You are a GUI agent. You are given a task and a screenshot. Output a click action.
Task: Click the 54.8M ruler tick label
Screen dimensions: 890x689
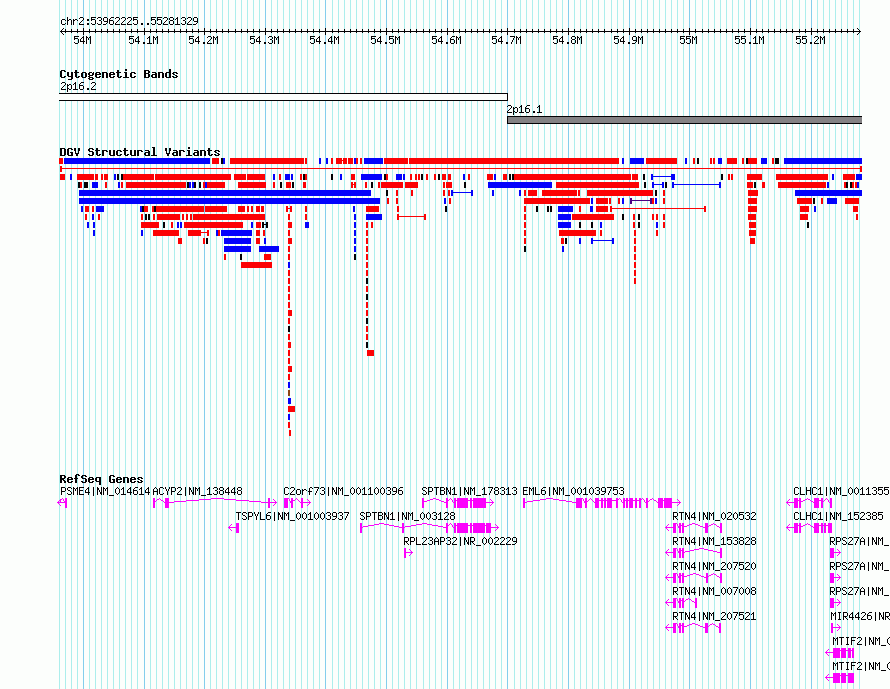568,40
